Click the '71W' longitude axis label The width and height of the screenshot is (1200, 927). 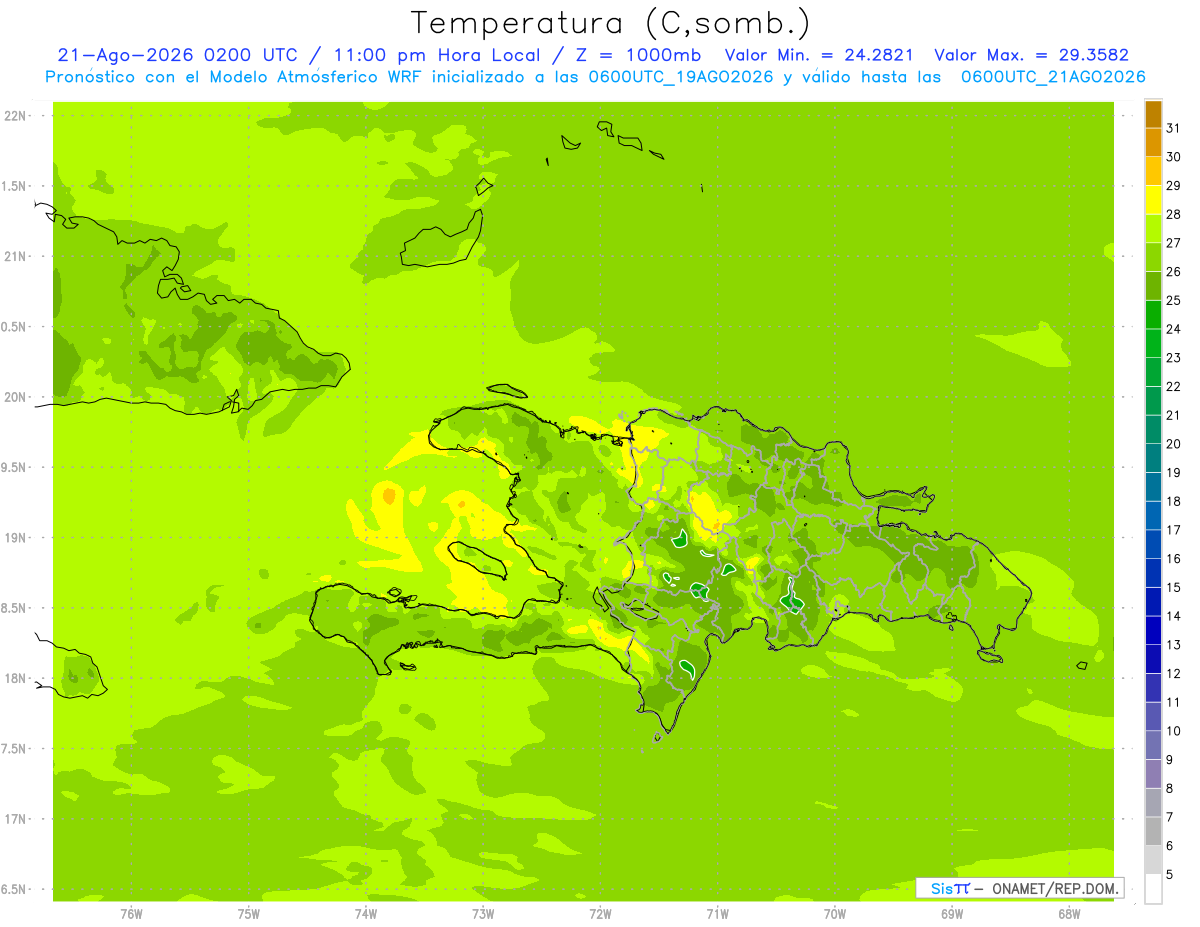pos(717,914)
